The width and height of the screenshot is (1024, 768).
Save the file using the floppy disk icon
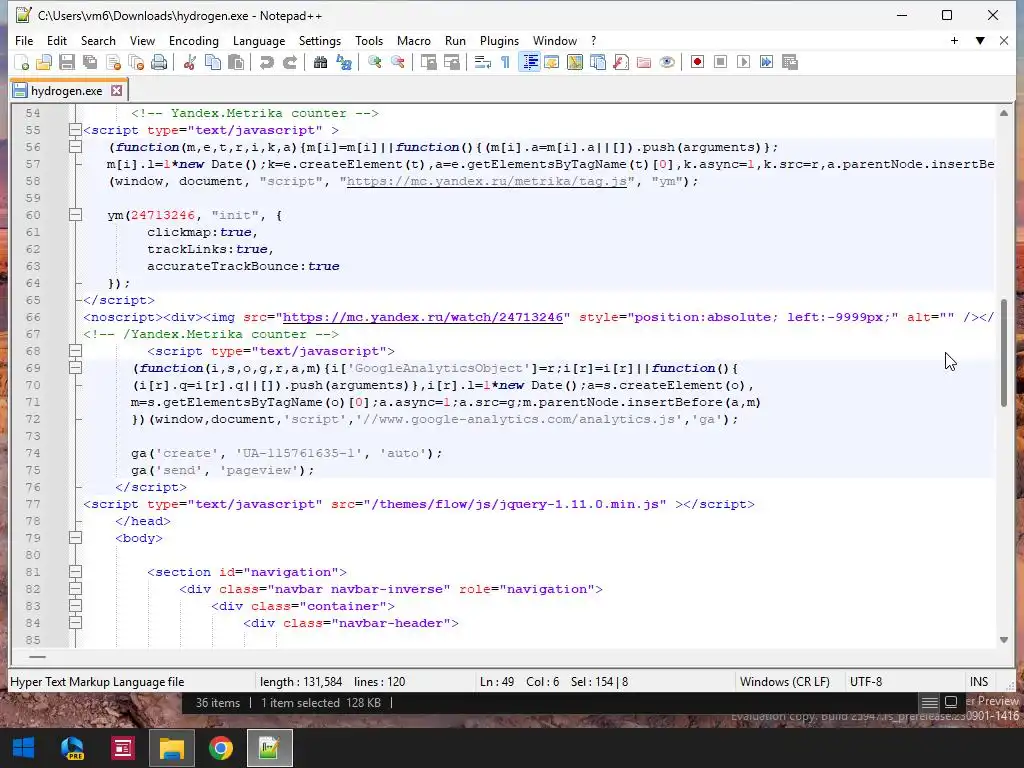click(x=67, y=62)
